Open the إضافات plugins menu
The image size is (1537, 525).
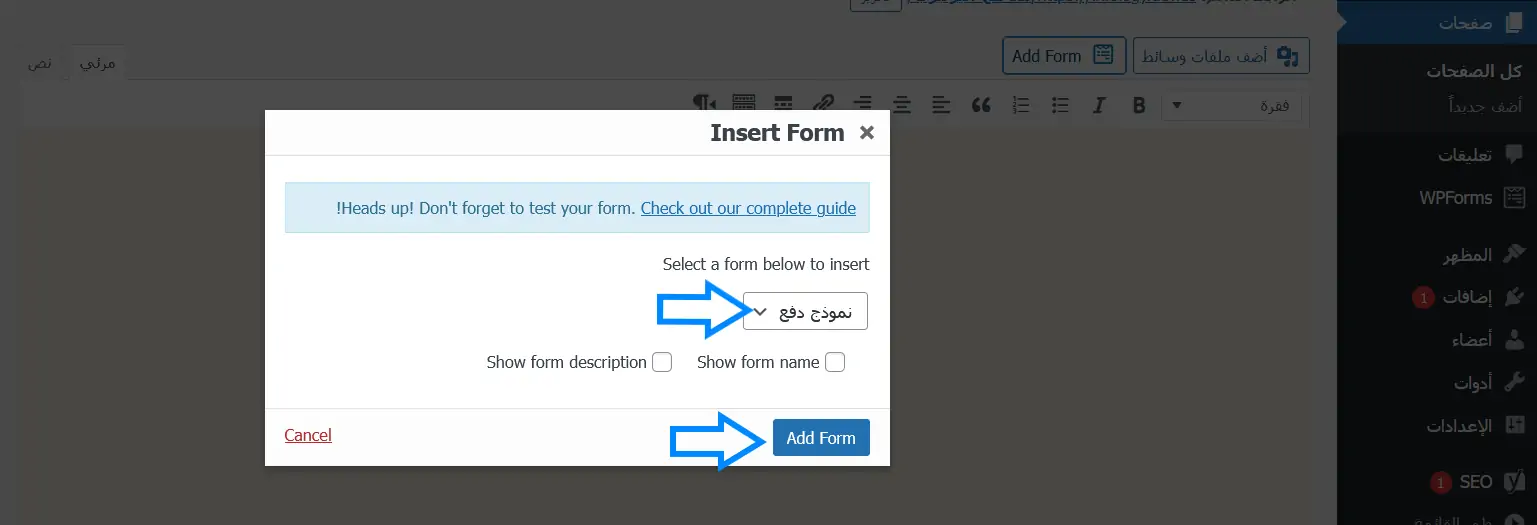(x=1467, y=298)
